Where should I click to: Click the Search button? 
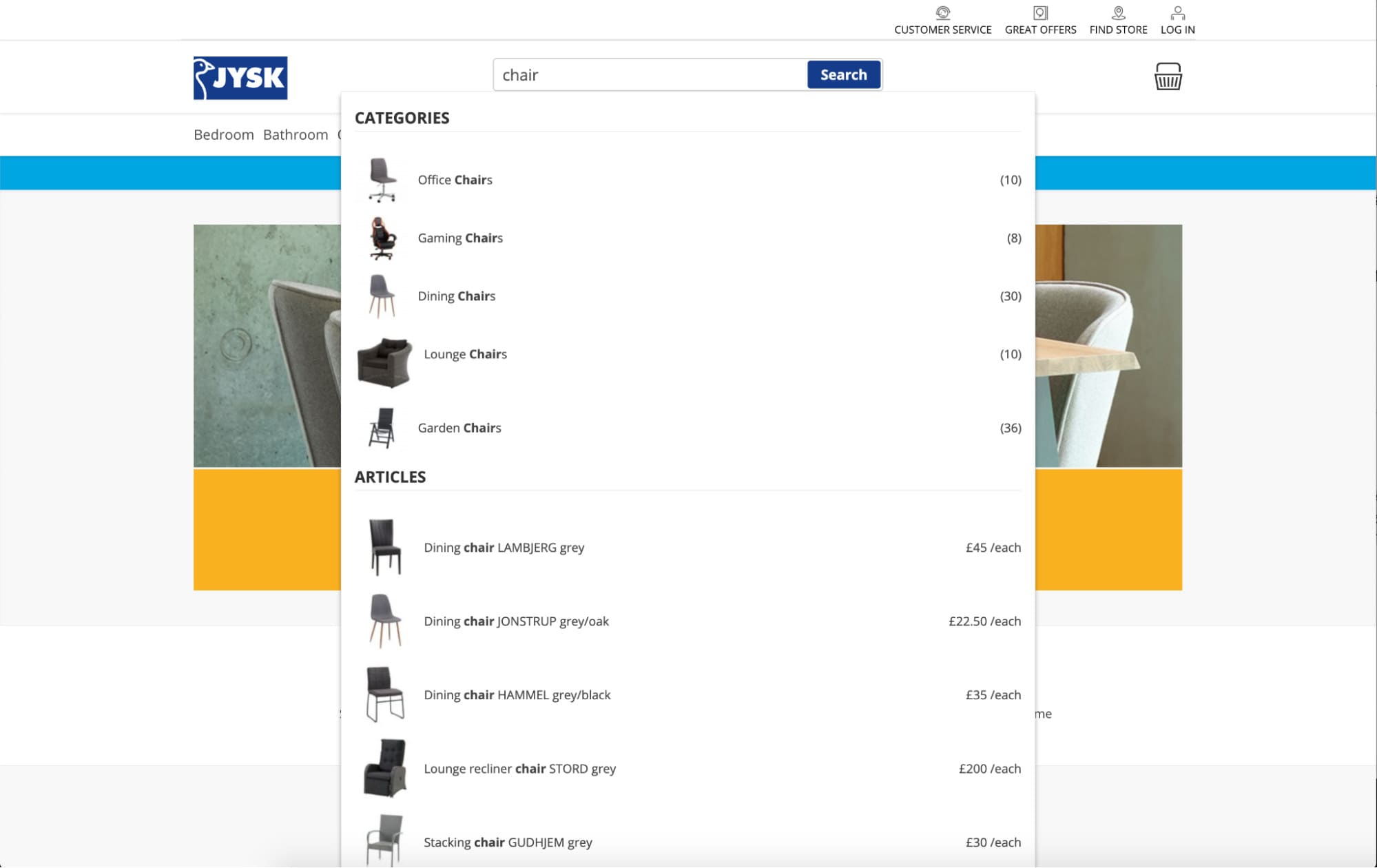coord(843,74)
